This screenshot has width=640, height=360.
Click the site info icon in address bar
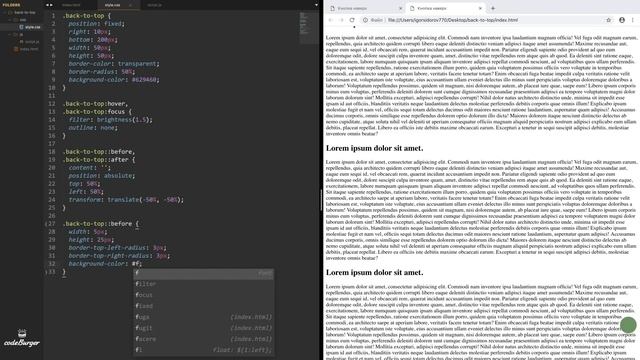click(x=365, y=20)
